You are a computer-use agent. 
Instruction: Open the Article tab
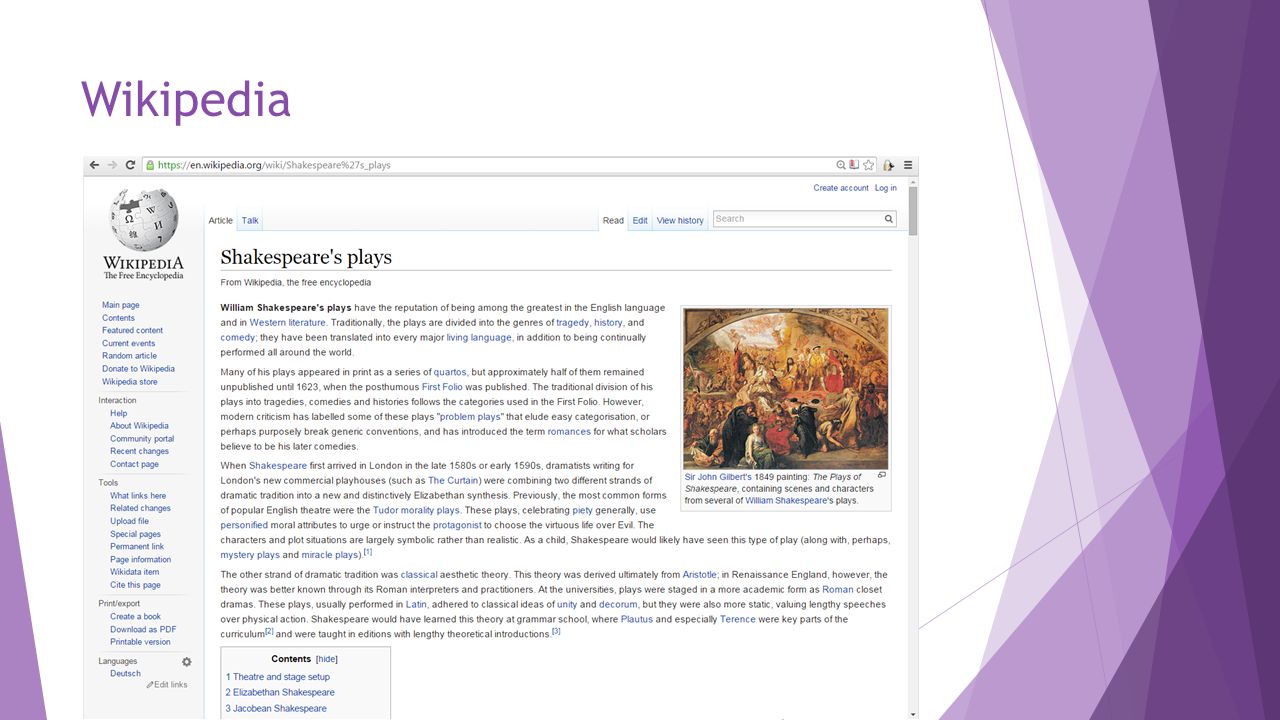(x=220, y=221)
